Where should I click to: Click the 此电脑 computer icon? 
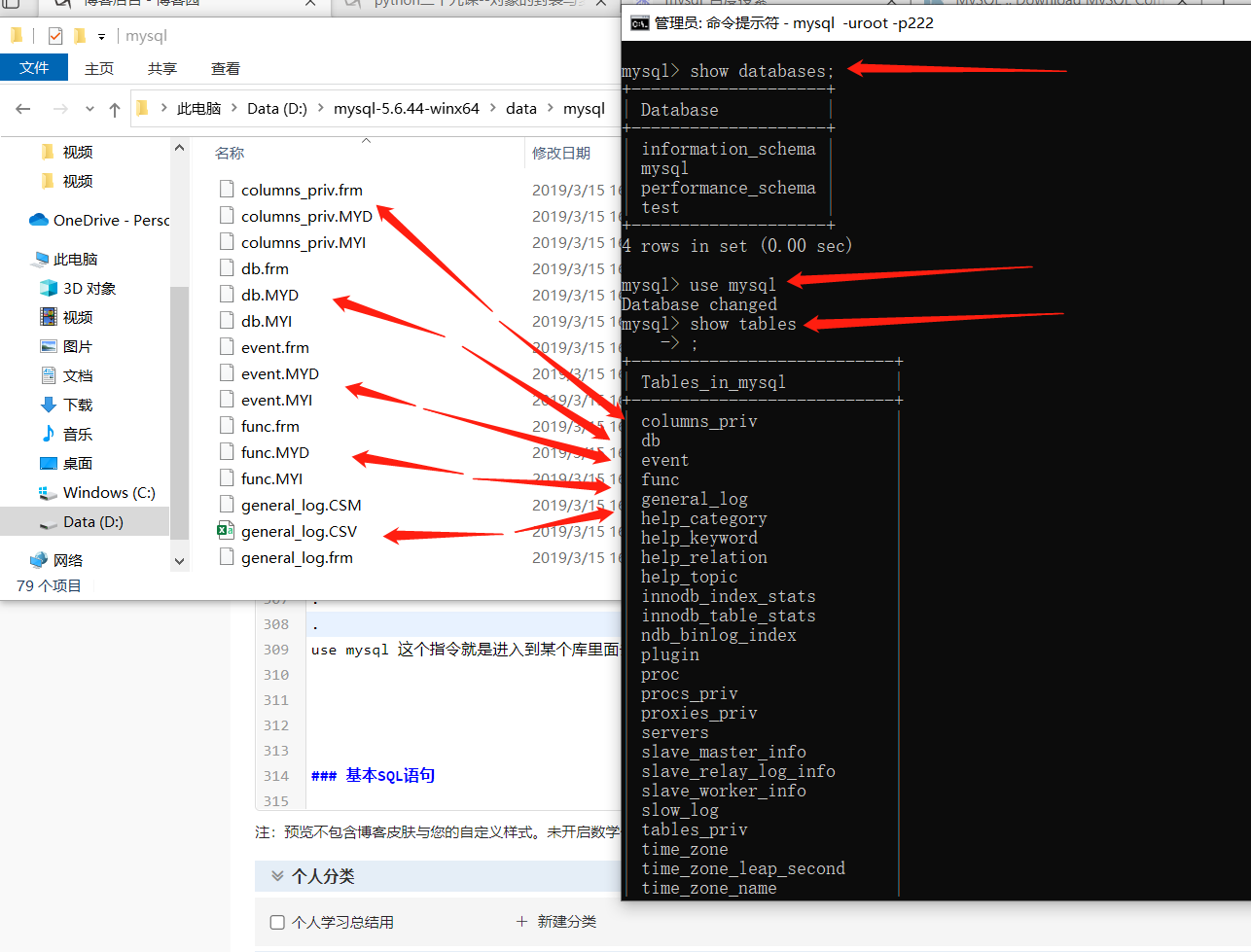pos(40,259)
